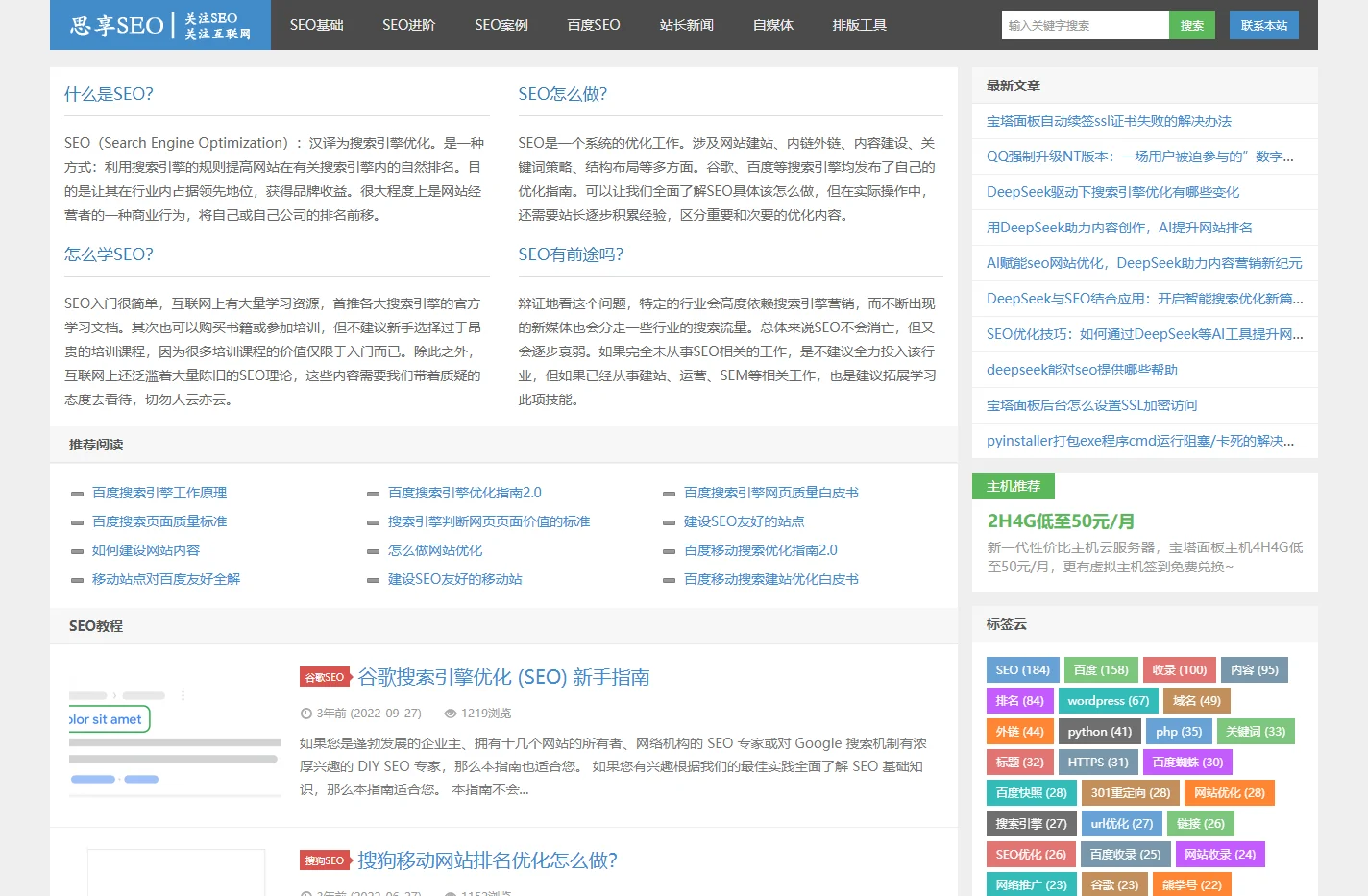1368x896 pixels.
Task: Open 建设SEO友好的站点 link
Action: pyautogui.click(x=745, y=521)
